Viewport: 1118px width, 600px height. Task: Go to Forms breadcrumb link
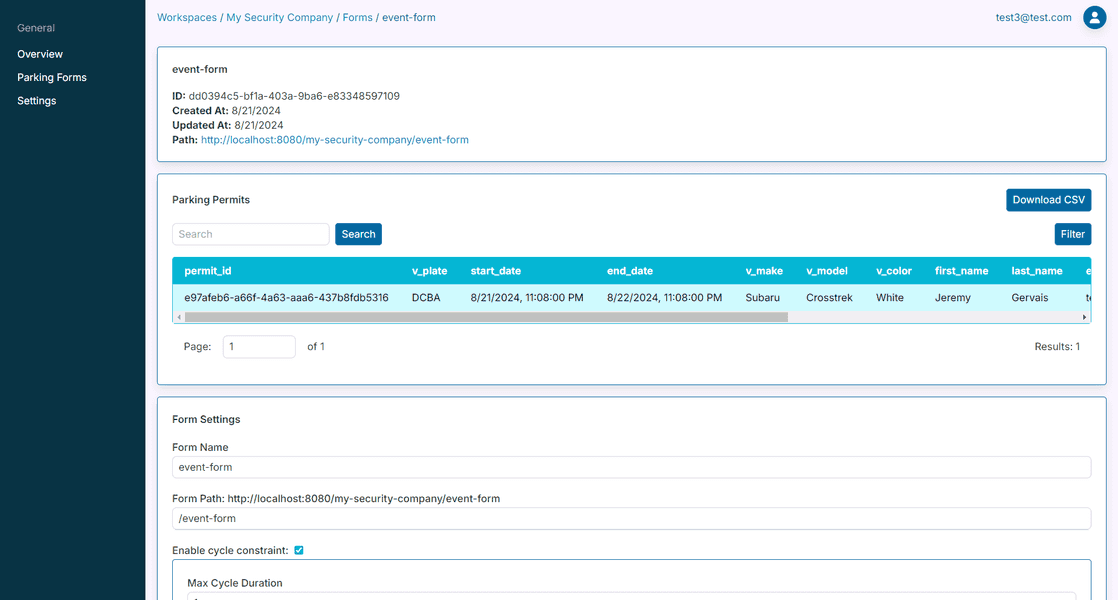point(357,17)
